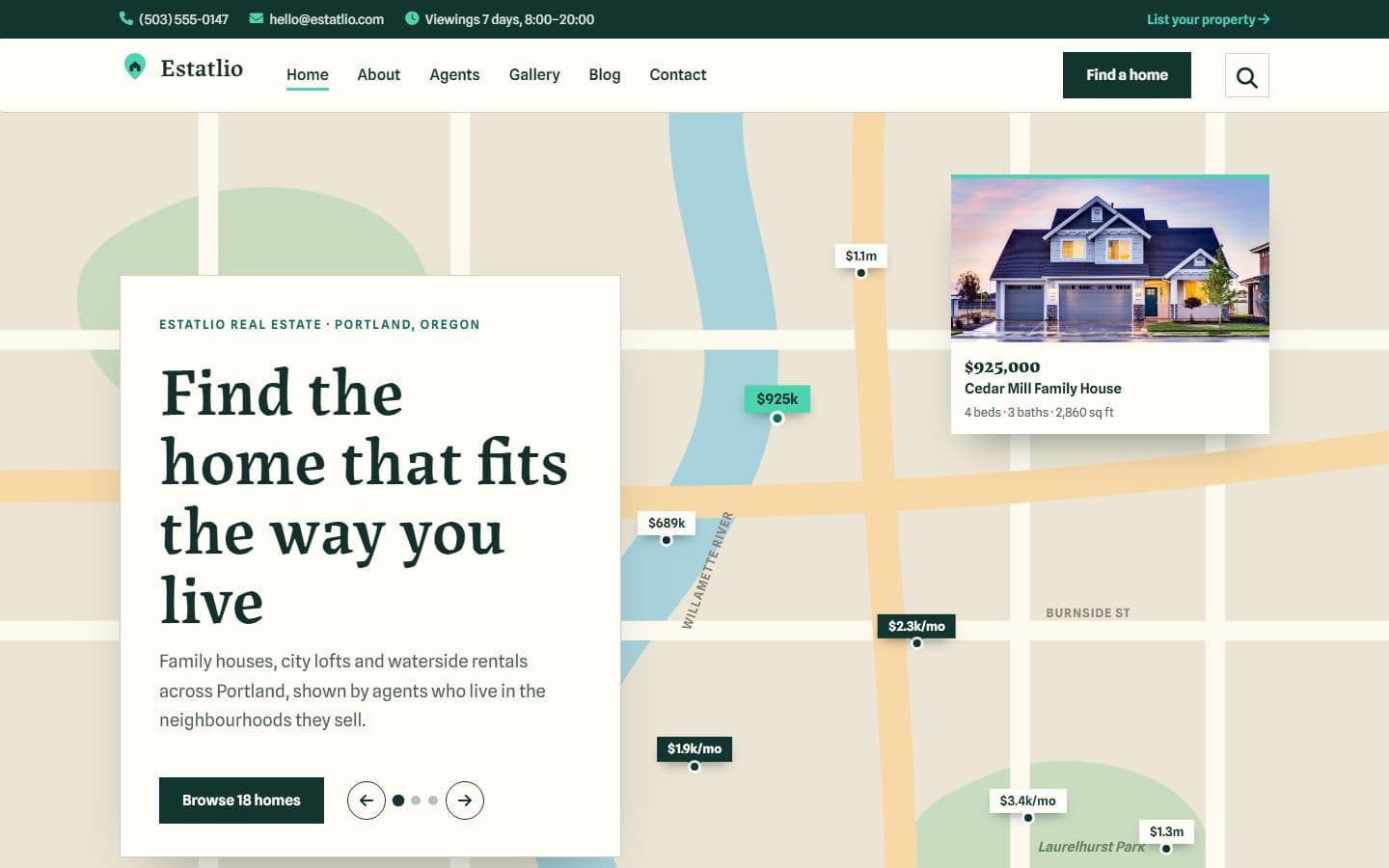Click the Cedar Mill Family House title

pyautogui.click(x=1043, y=389)
